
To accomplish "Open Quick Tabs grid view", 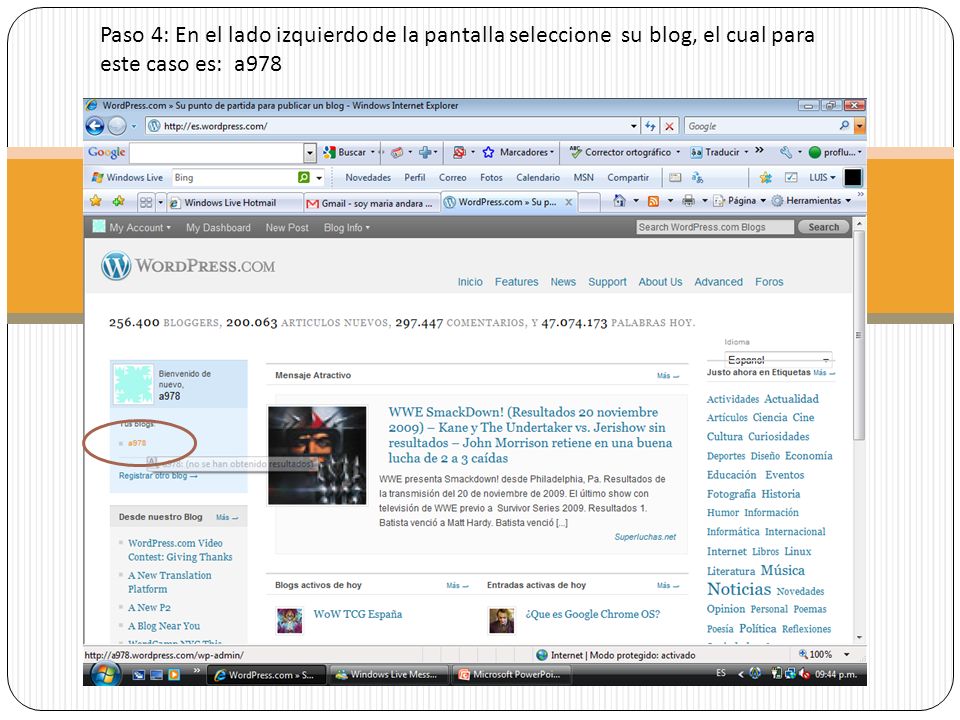I will pyautogui.click(x=146, y=202).
